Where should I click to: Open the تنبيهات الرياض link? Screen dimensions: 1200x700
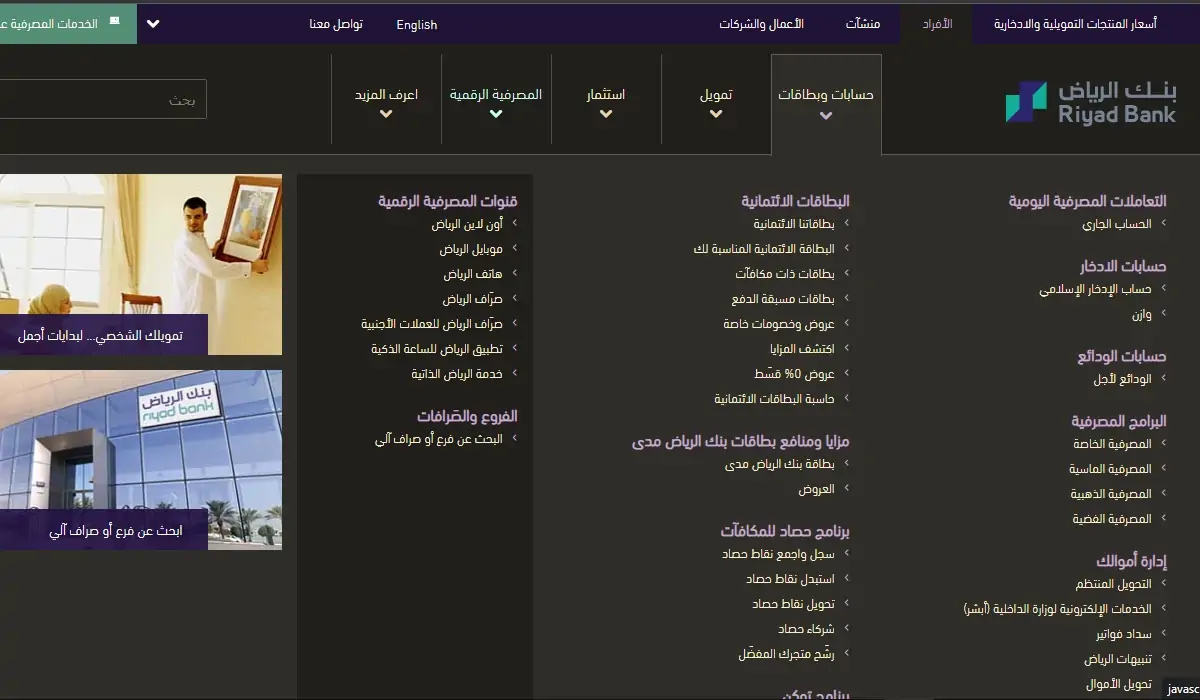coord(1118,659)
